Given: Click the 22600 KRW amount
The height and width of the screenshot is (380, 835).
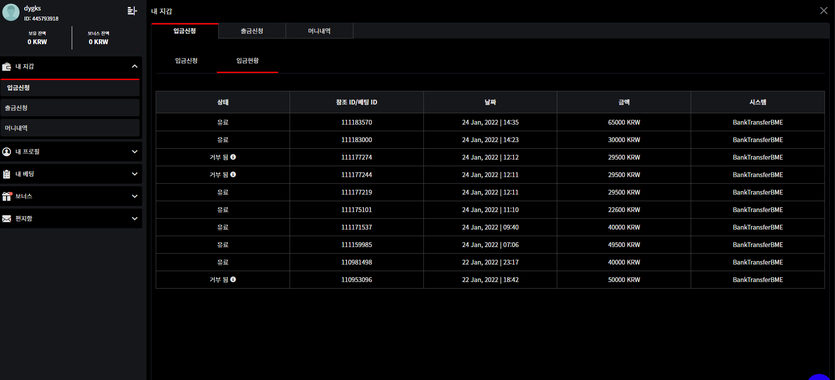Looking at the screenshot, I should pyautogui.click(x=624, y=210).
